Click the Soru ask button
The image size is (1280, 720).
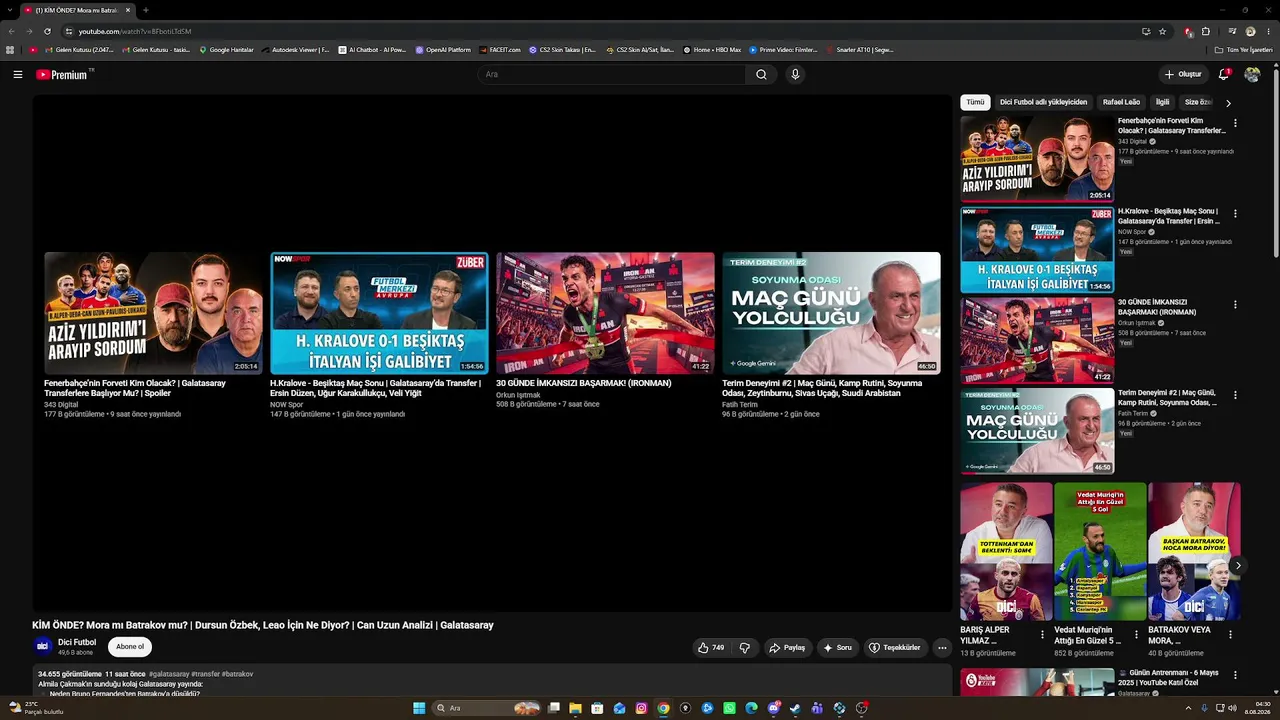(838, 647)
